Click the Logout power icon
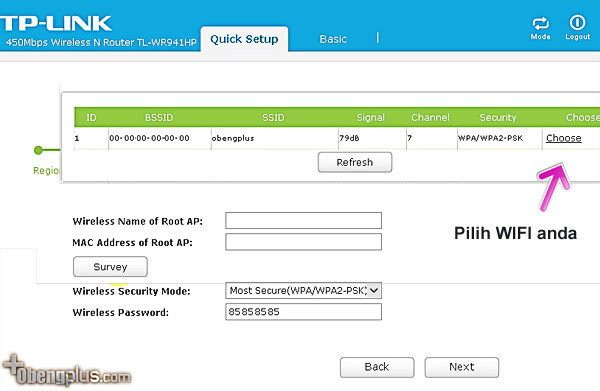600x391 pixels. (577, 23)
